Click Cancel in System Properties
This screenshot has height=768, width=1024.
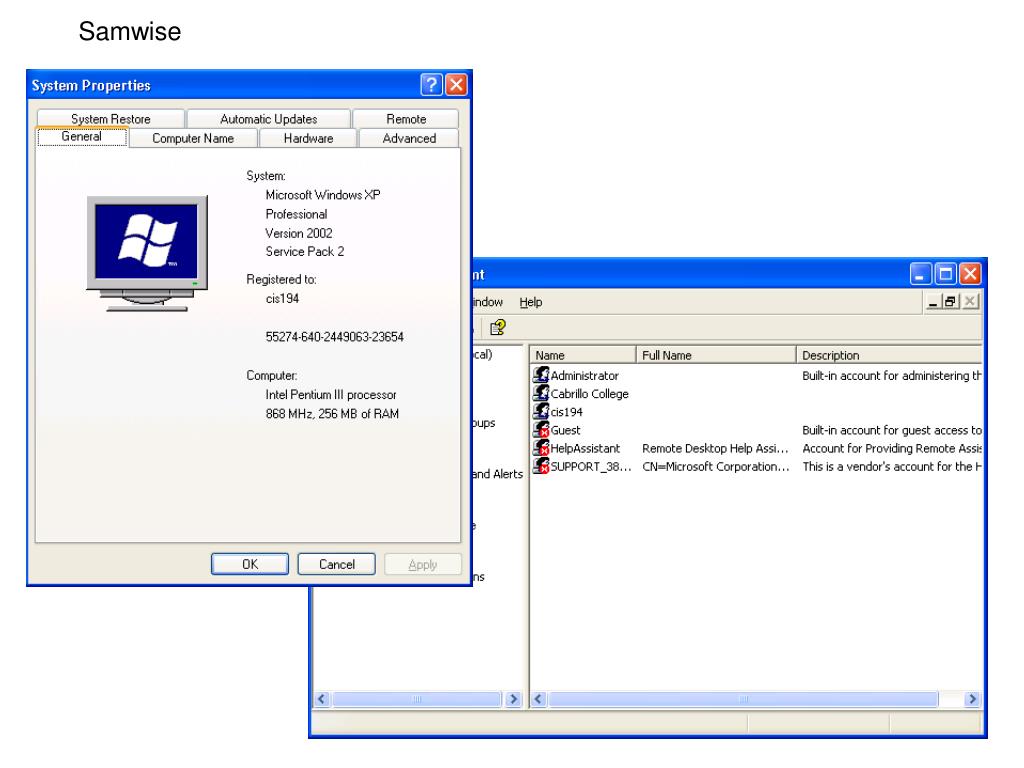[x=336, y=564]
